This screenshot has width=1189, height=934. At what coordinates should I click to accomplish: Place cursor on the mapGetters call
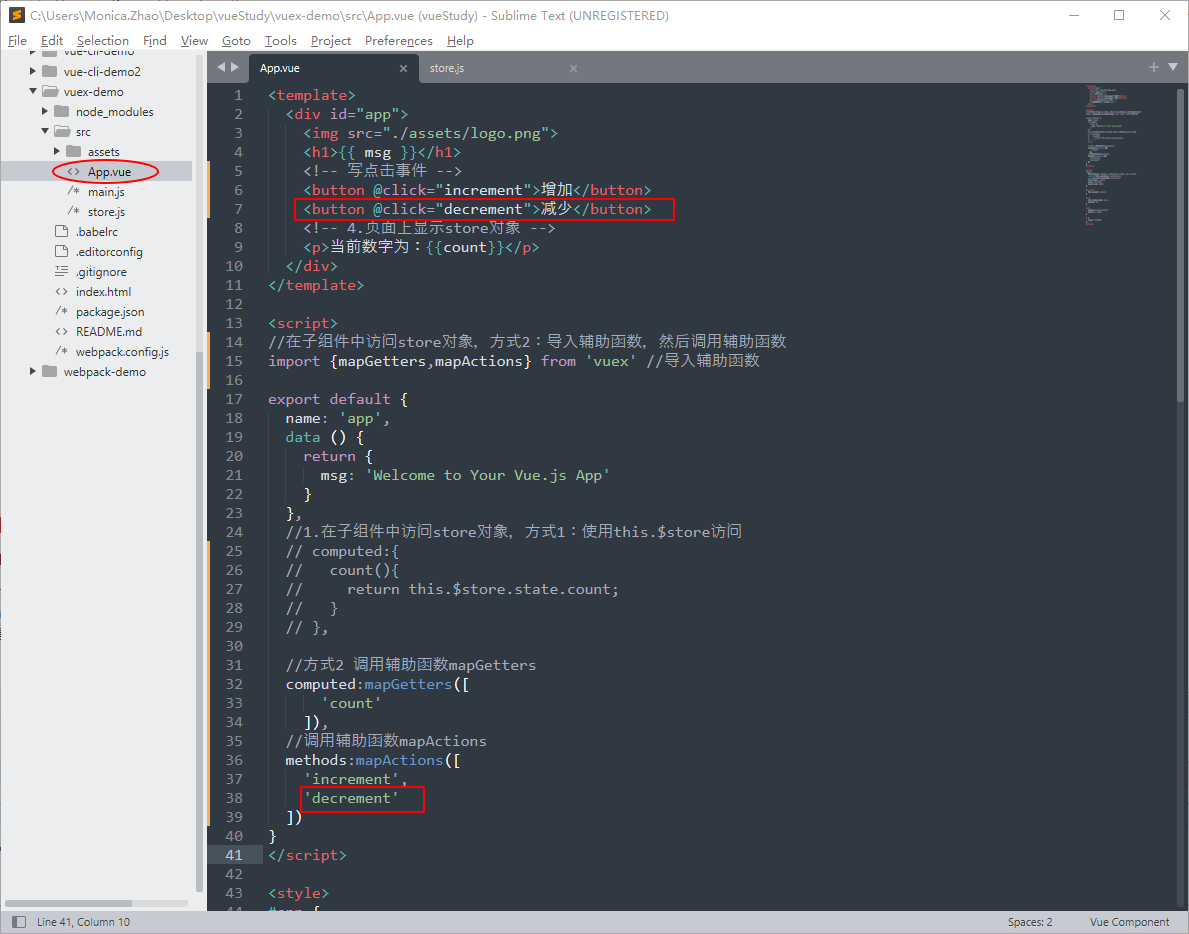tap(408, 684)
